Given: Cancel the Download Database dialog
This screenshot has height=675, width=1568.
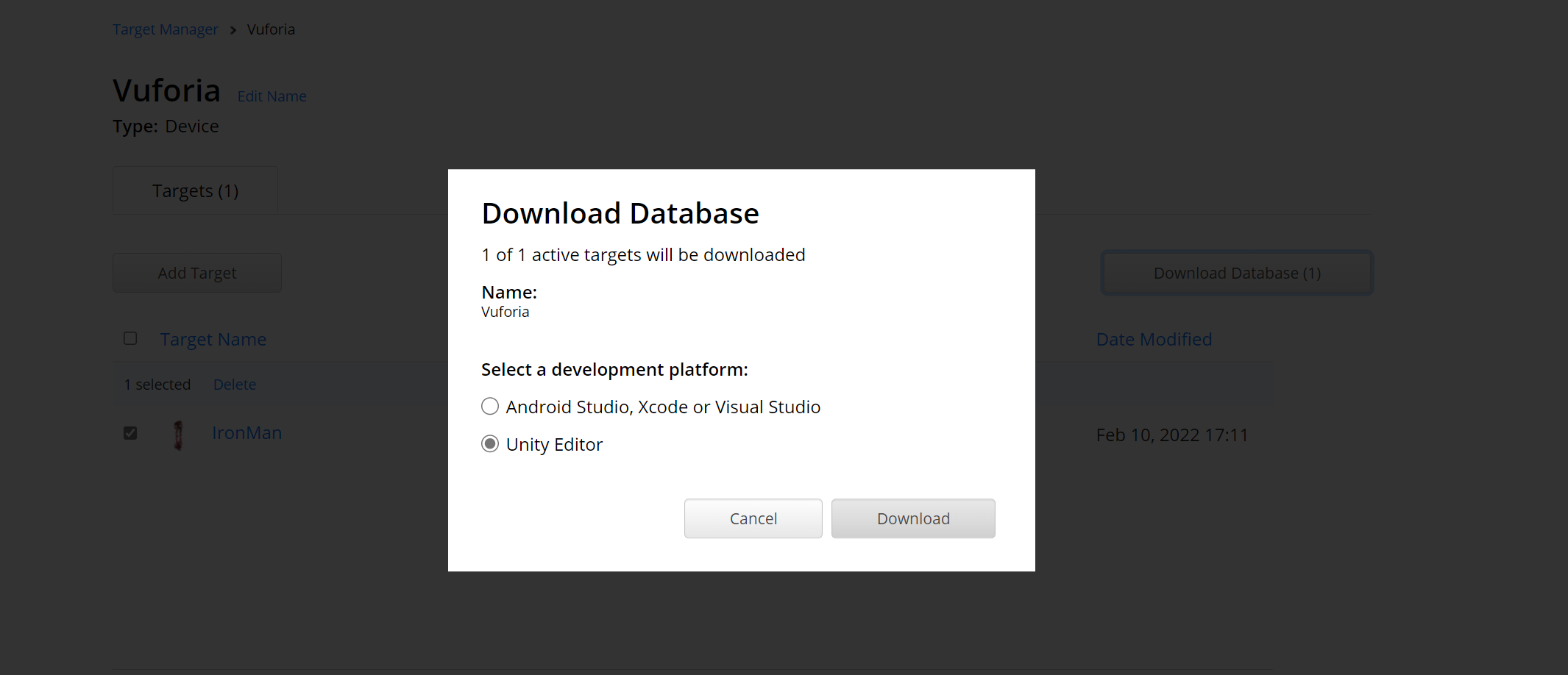Looking at the screenshot, I should 753,518.
